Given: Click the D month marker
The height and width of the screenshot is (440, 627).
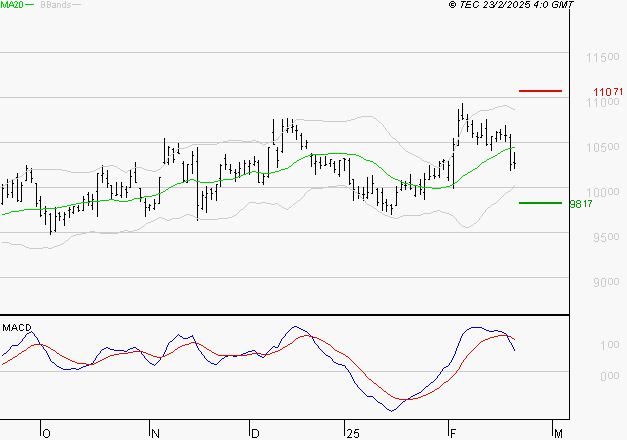Looking at the screenshot, I should tap(255, 434).
